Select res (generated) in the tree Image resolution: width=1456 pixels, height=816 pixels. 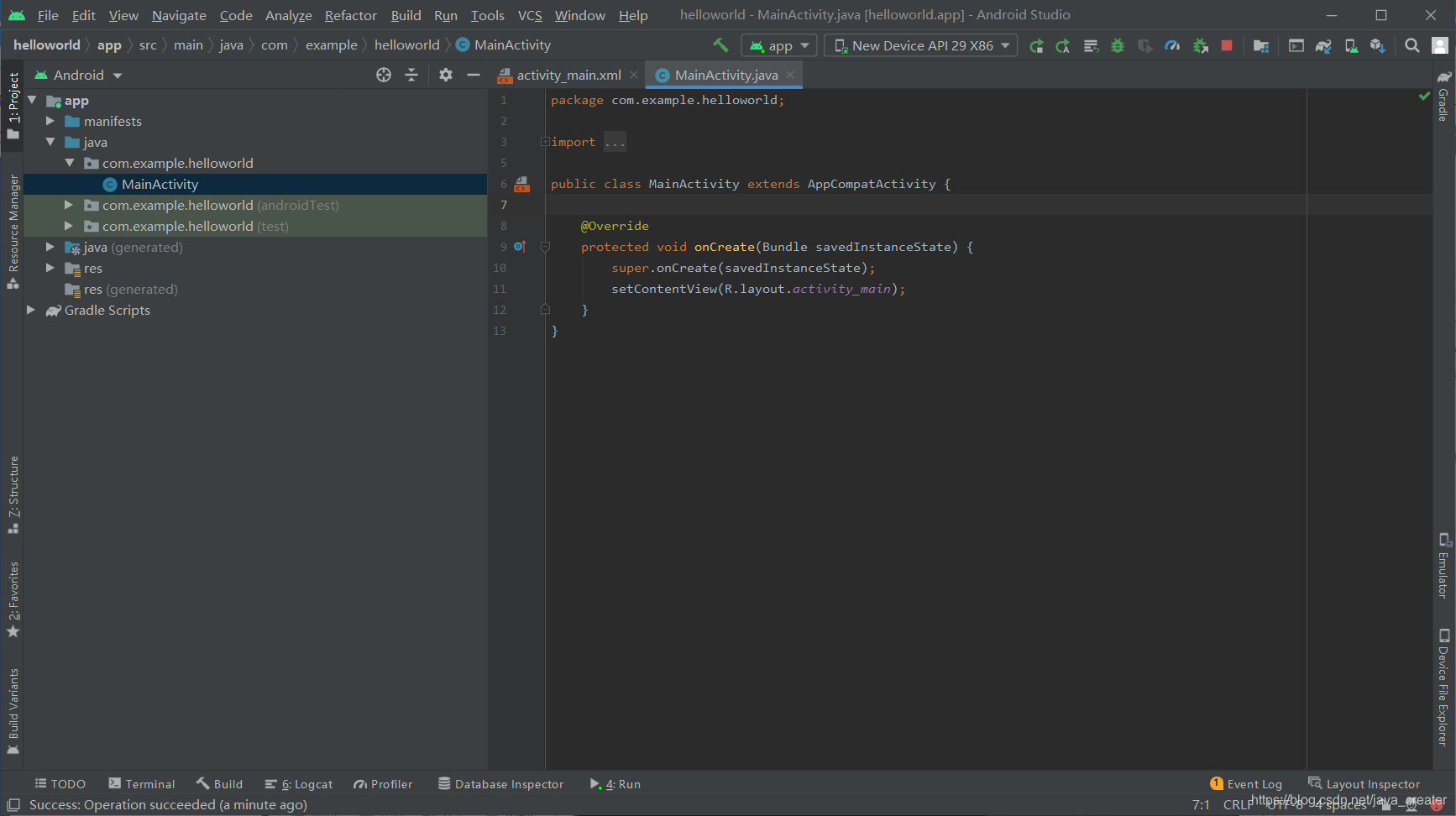coord(255,289)
